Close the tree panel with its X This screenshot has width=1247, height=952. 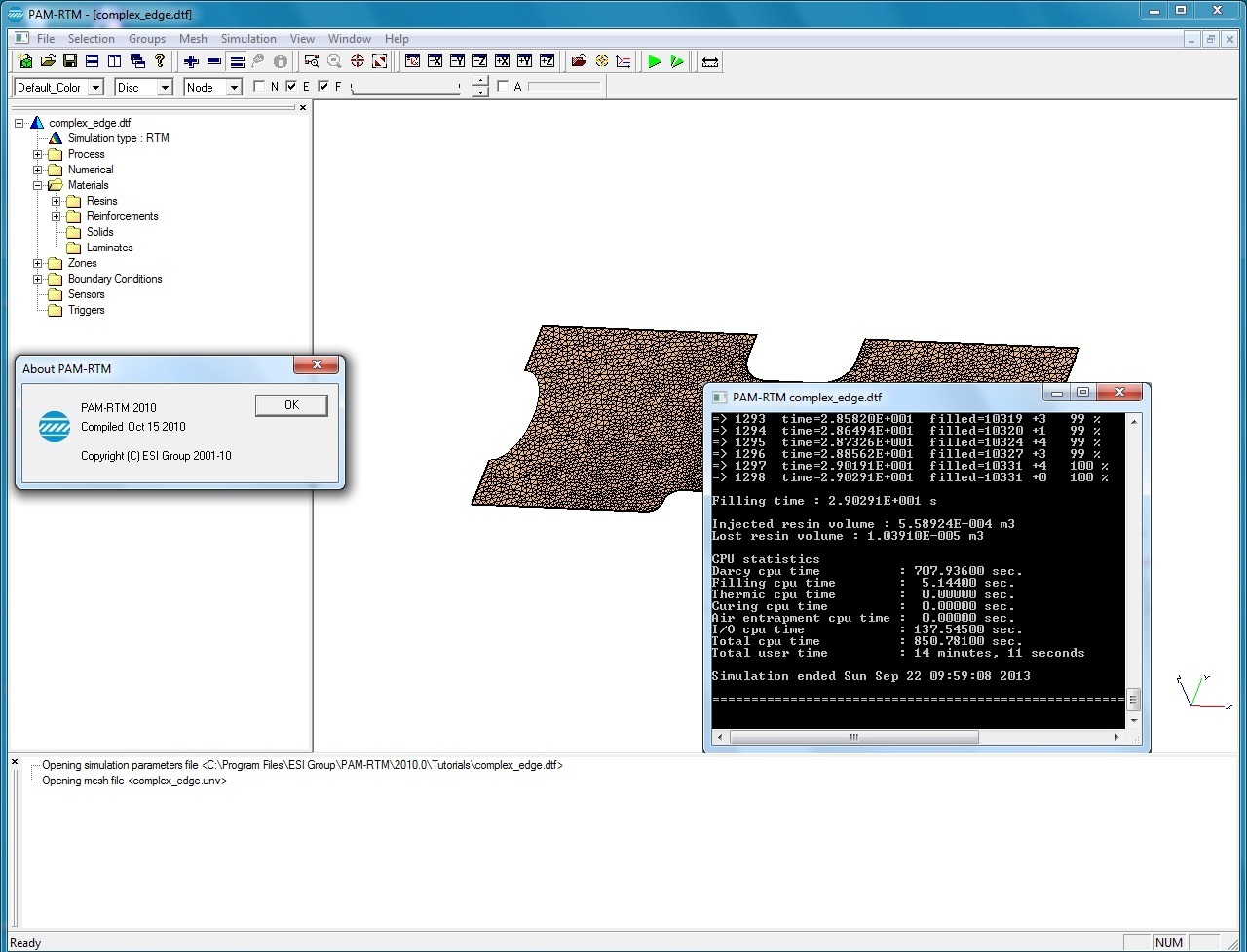tap(303, 108)
